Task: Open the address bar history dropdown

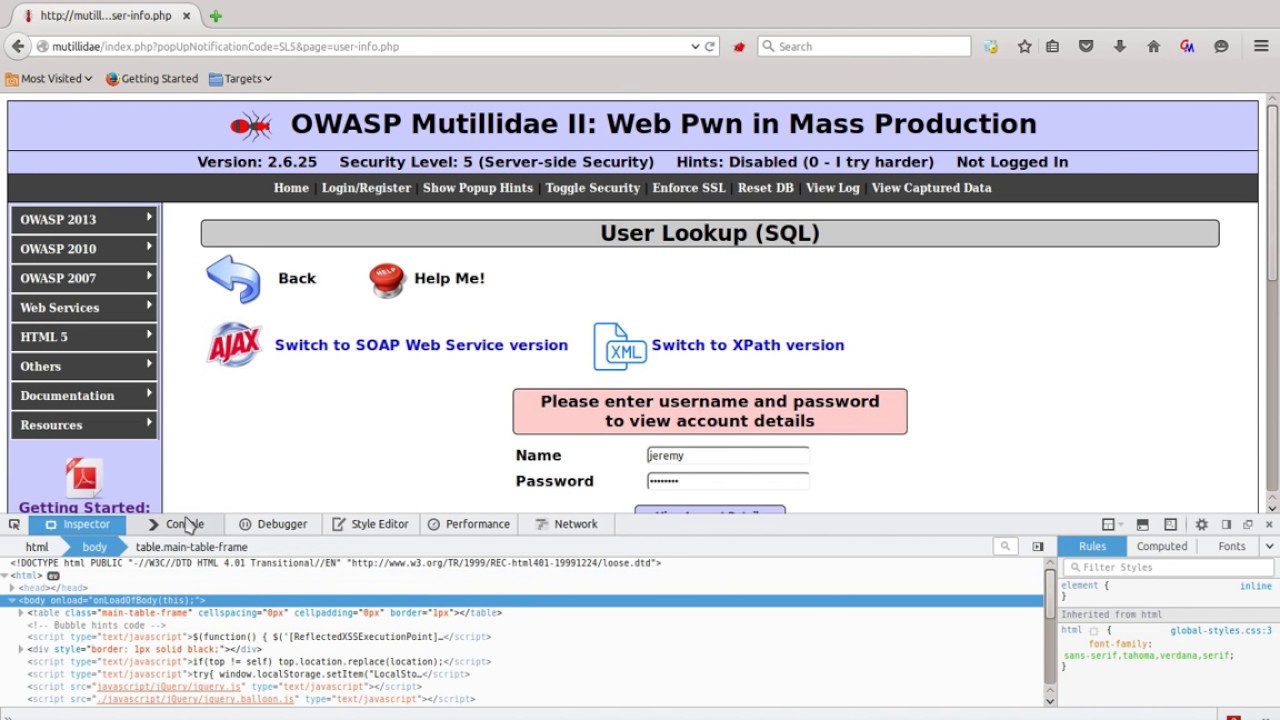Action: (x=695, y=46)
